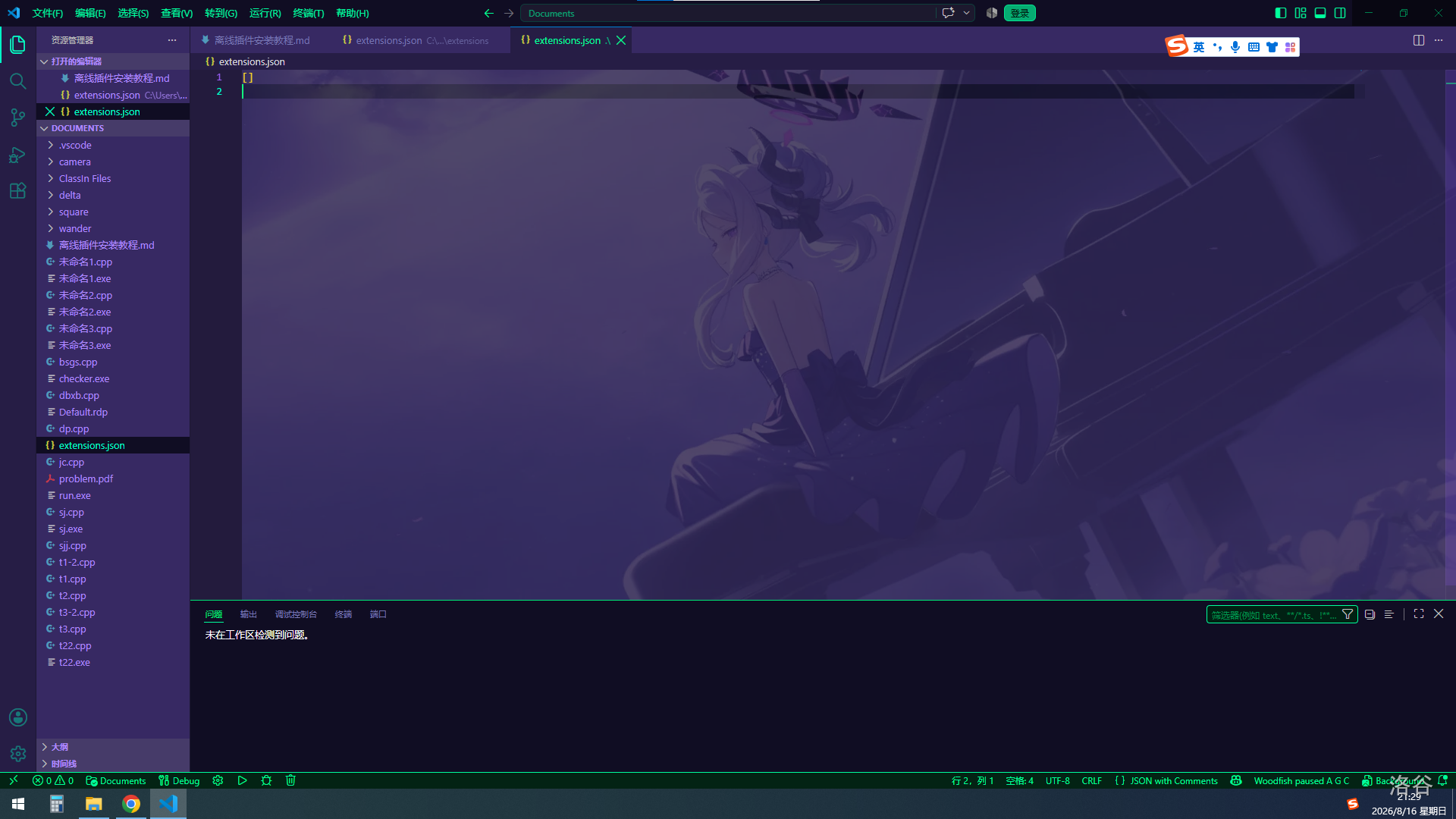Close the problems panel with its X
1456x819 pixels.
1439,613
